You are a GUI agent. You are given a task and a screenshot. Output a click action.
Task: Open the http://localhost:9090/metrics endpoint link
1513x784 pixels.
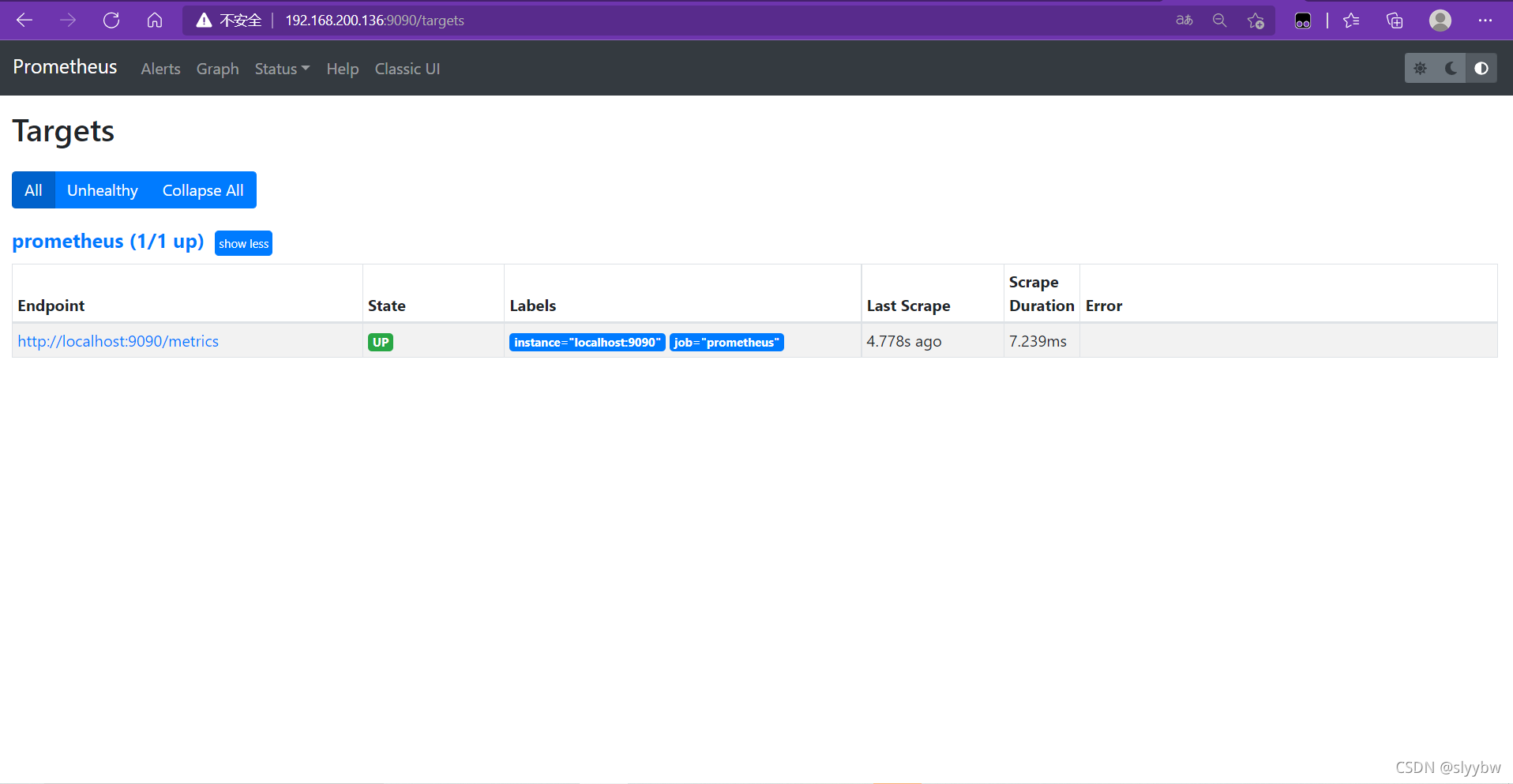[118, 341]
